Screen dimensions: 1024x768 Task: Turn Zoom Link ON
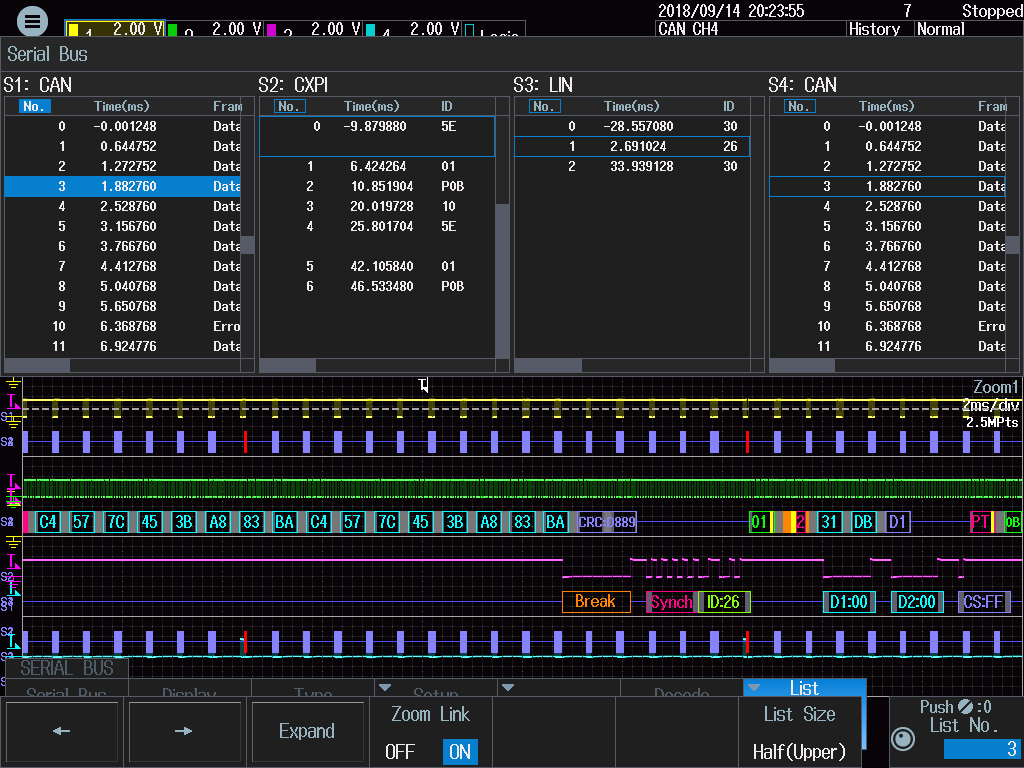point(460,751)
